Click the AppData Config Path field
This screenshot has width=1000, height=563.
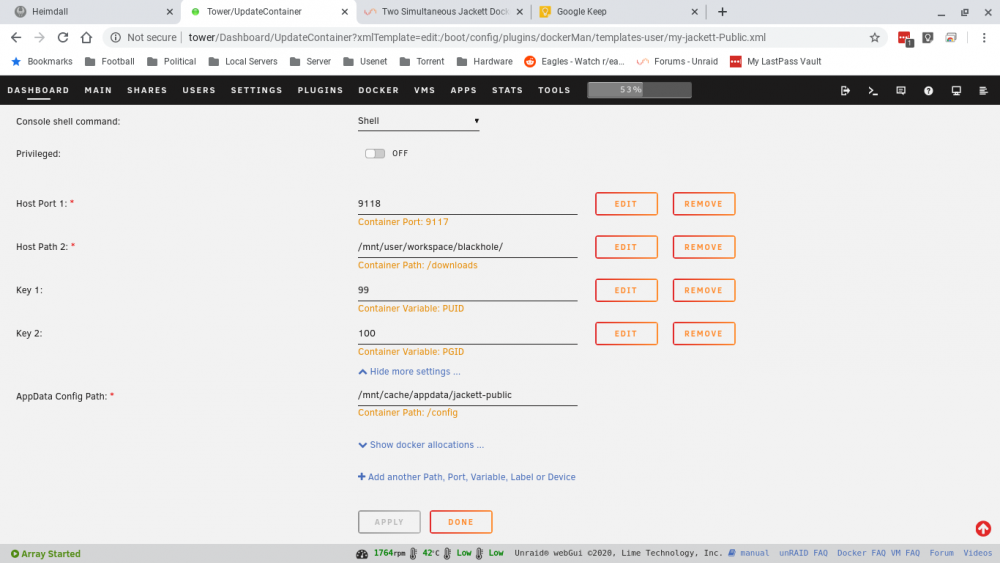tap(467, 395)
